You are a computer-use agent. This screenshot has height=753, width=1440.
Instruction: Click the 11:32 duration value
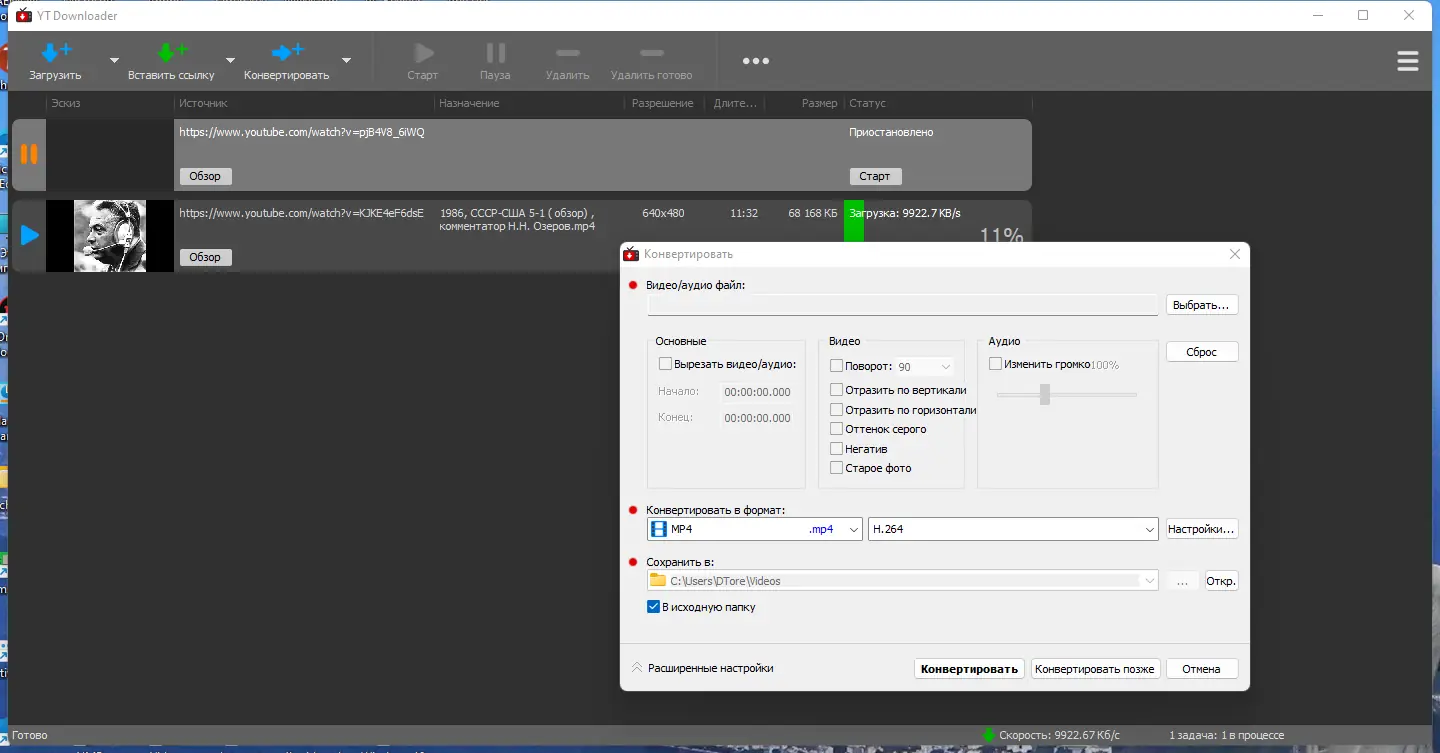tap(744, 213)
